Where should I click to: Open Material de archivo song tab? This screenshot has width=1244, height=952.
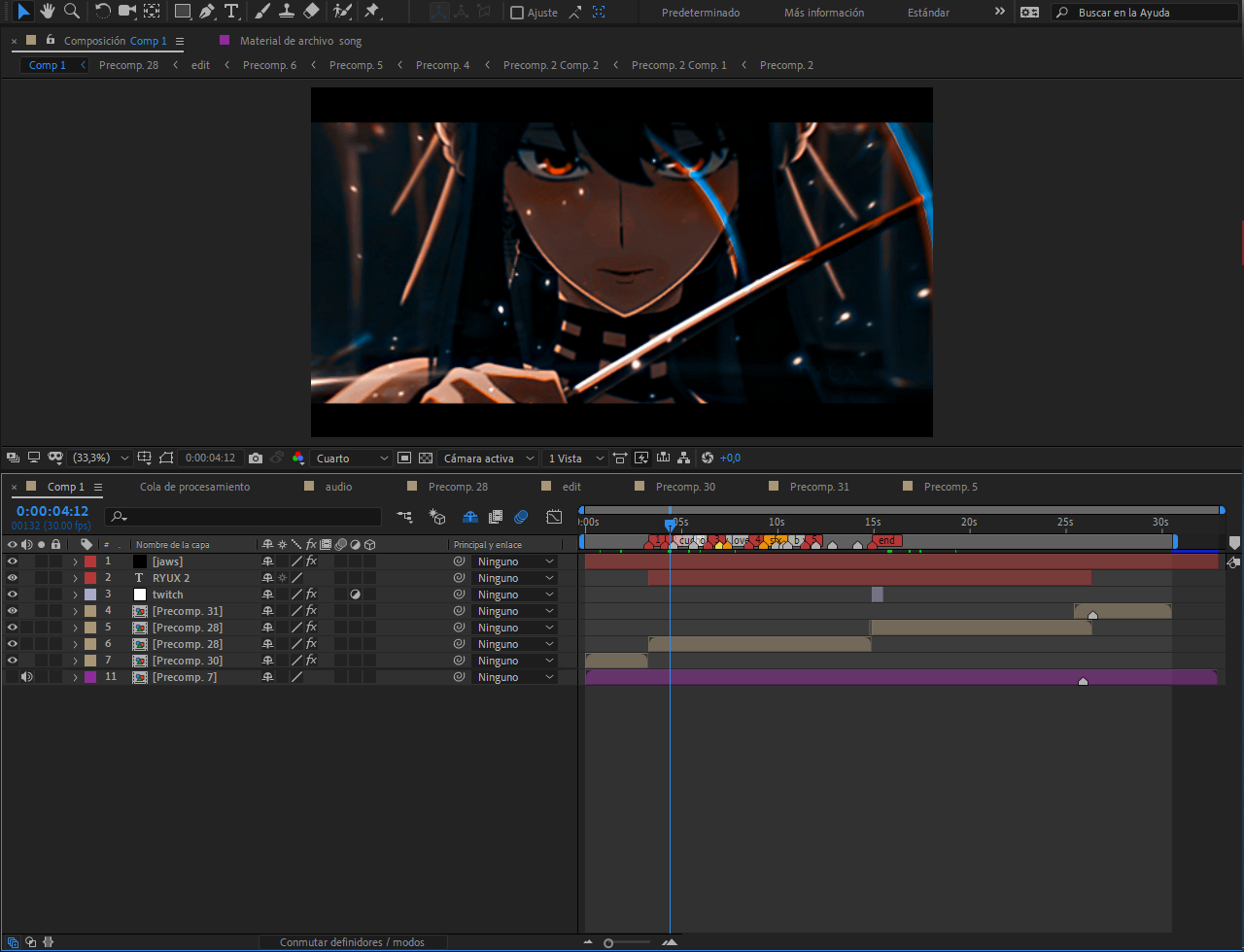tap(300, 41)
